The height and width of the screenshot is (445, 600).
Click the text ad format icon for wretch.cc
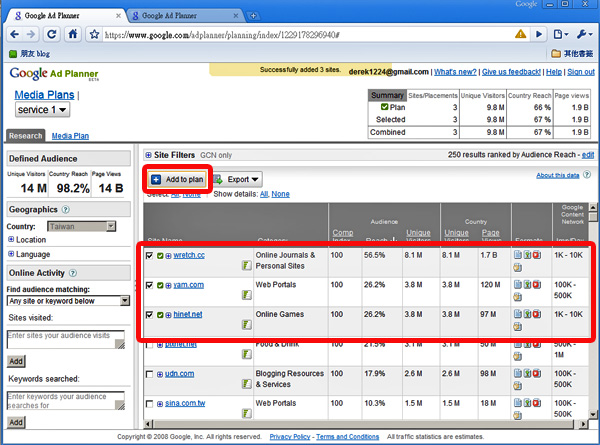click(518, 255)
